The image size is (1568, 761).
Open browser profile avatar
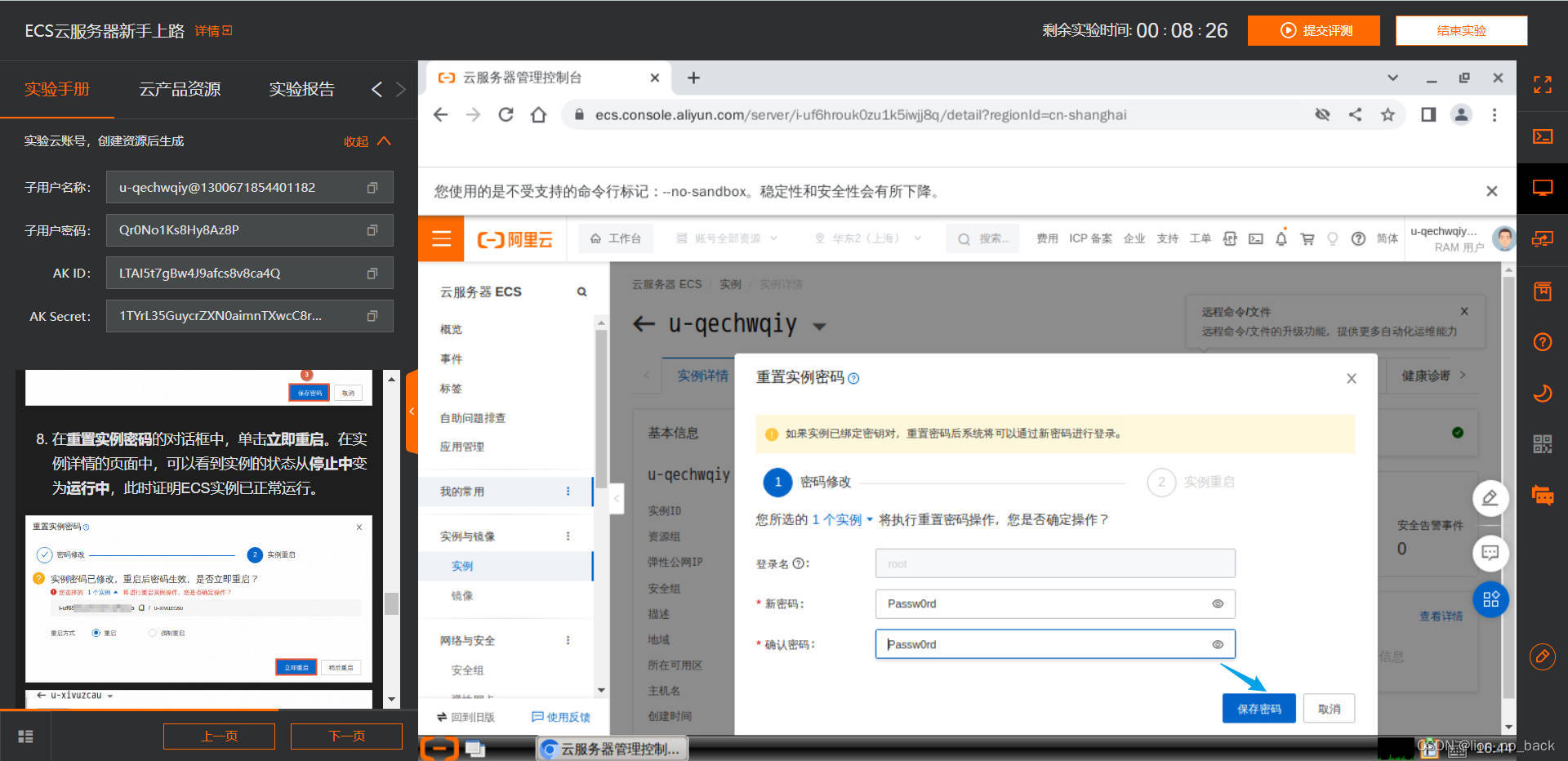pyautogui.click(x=1461, y=115)
